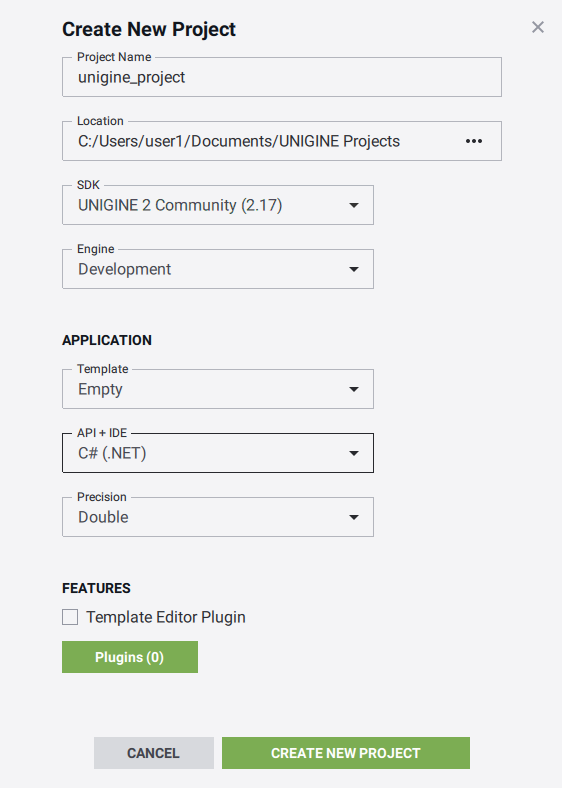The height and width of the screenshot is (788, 562).
Task: Open the UNIGINE 2 Community SDK dropdown
Action: [218, 205]
